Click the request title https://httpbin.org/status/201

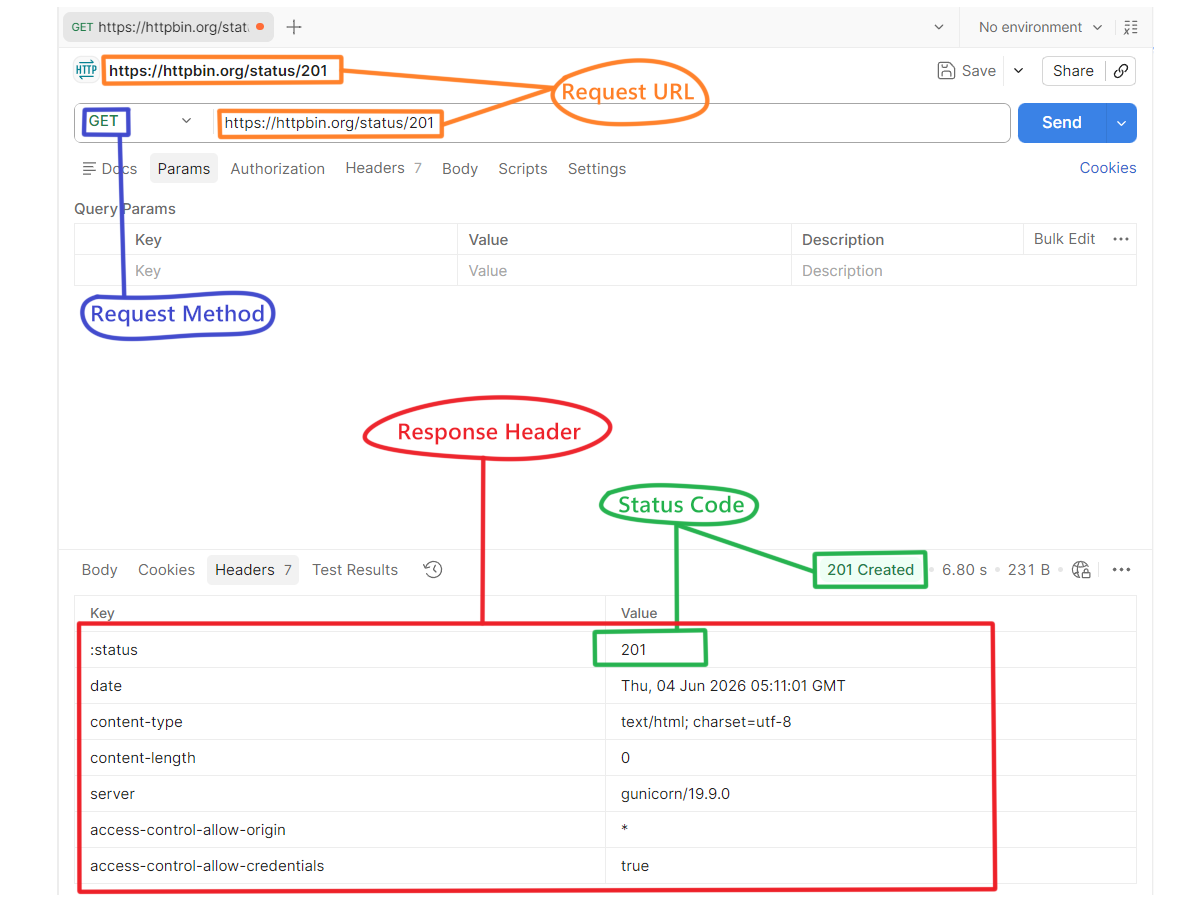point(218,71)
